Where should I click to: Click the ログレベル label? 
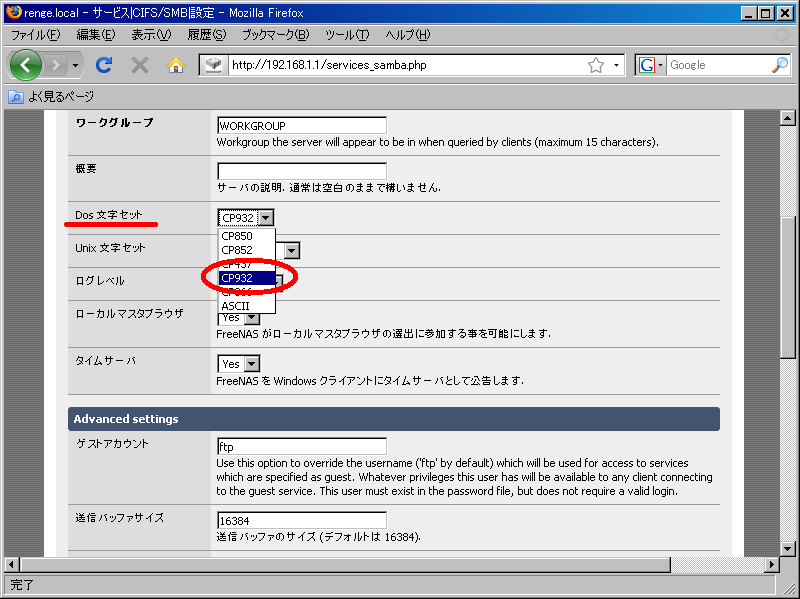tap(99, 281)
